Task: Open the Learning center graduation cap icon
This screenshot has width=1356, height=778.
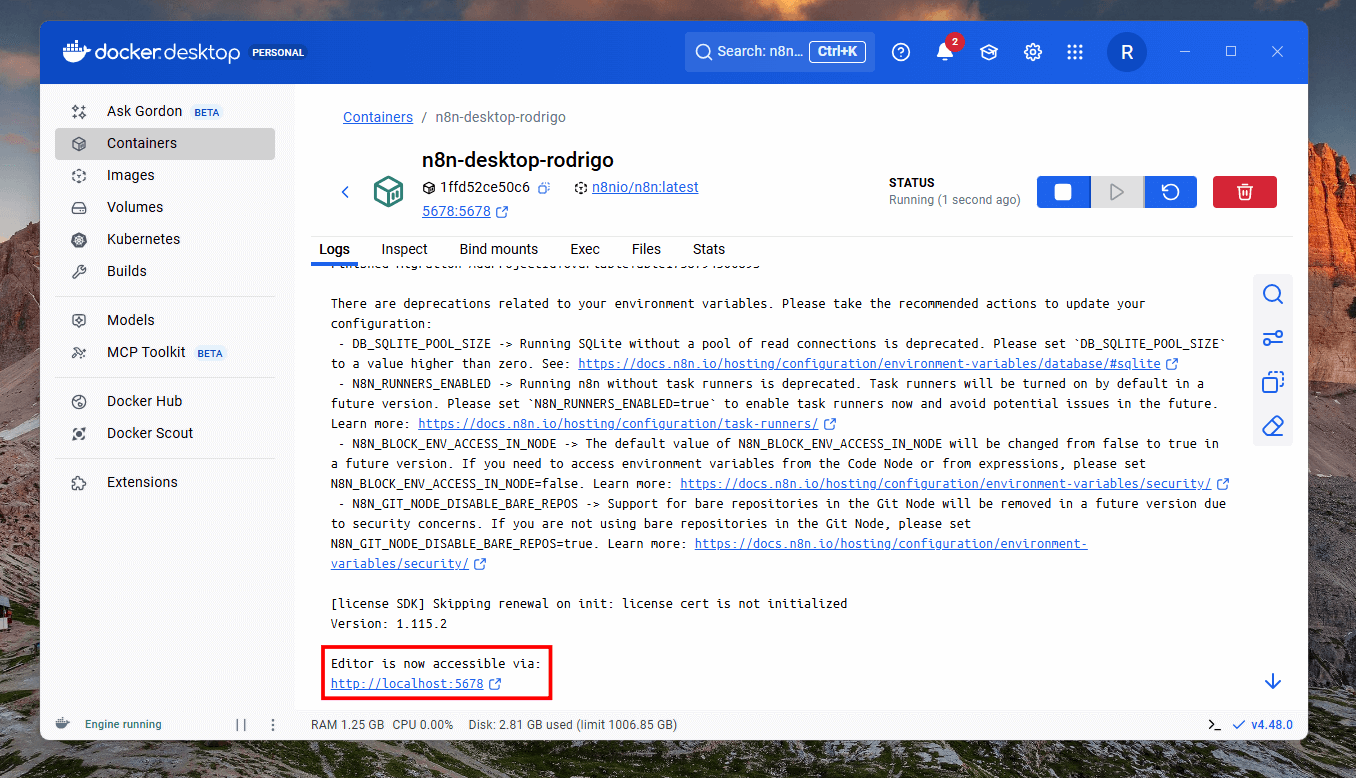Action: (989, 52)
